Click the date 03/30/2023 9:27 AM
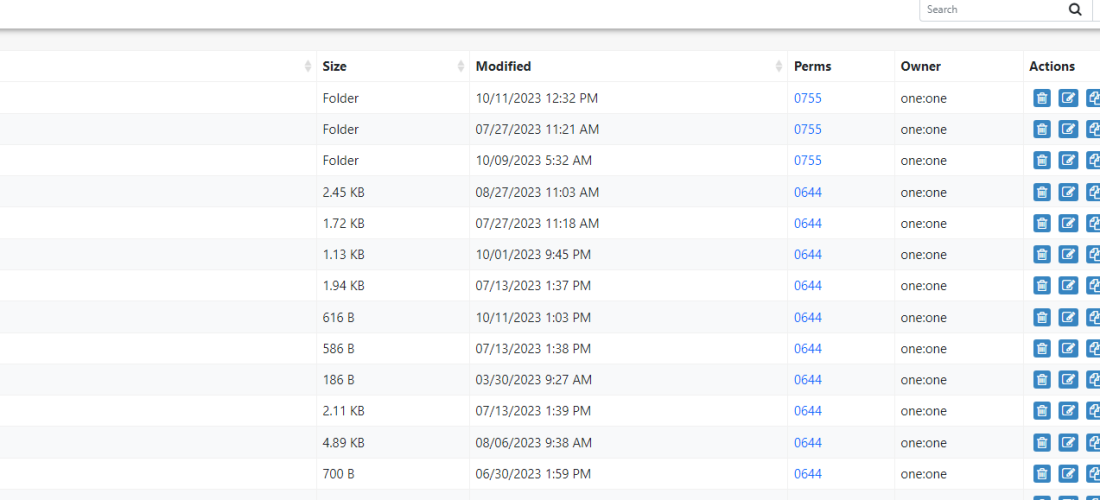The width and height of the screenshot is (1100, 500). [x=534, y=379]
